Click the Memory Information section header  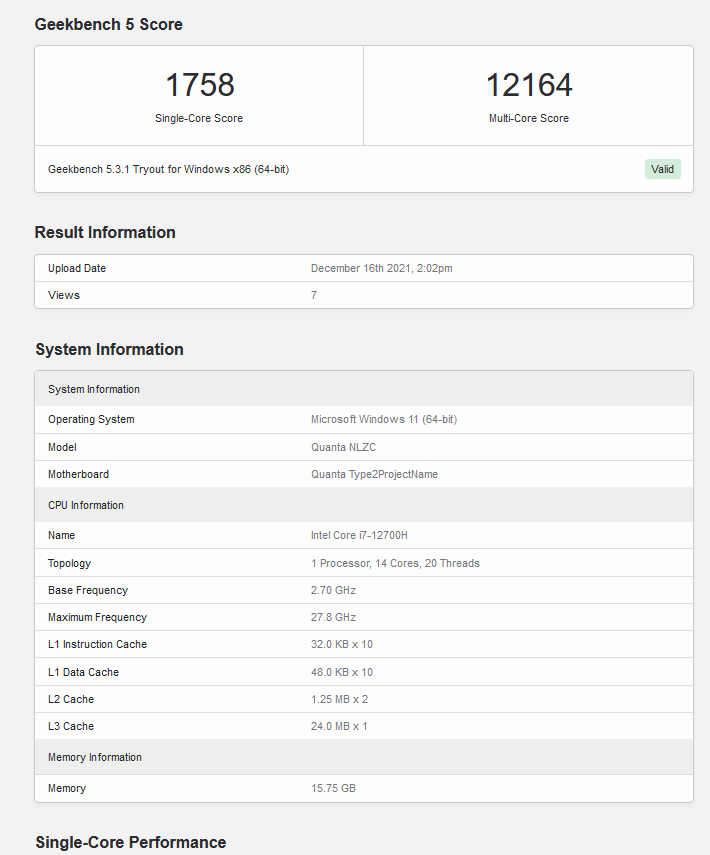(364, 757)
